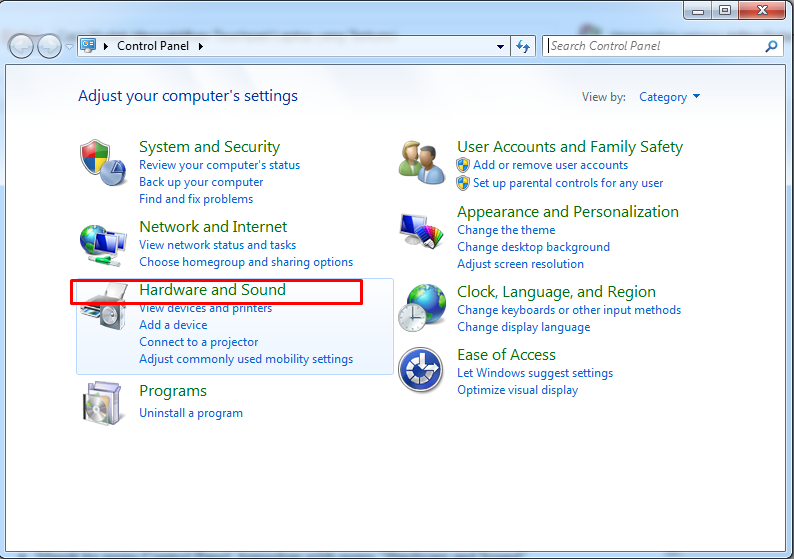794x559 pixels.
Task: Open System and Security category
Action: (210, 147)
